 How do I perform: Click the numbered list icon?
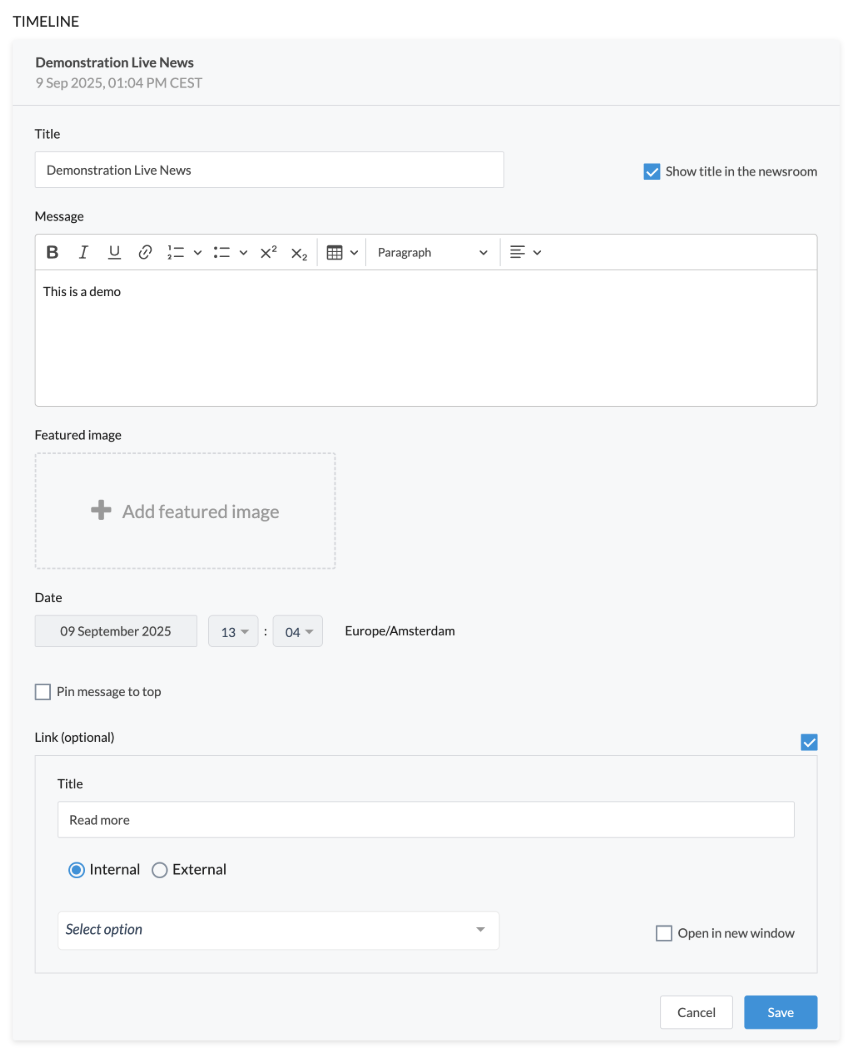[176, 253]
